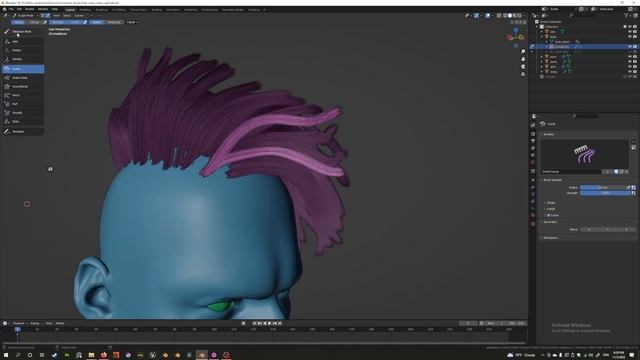The height and width of the screenshot is (360, 640).
Task: Toggle Mirror Z symmetry button
Action: pyautogui.click(x=627, y=229)
